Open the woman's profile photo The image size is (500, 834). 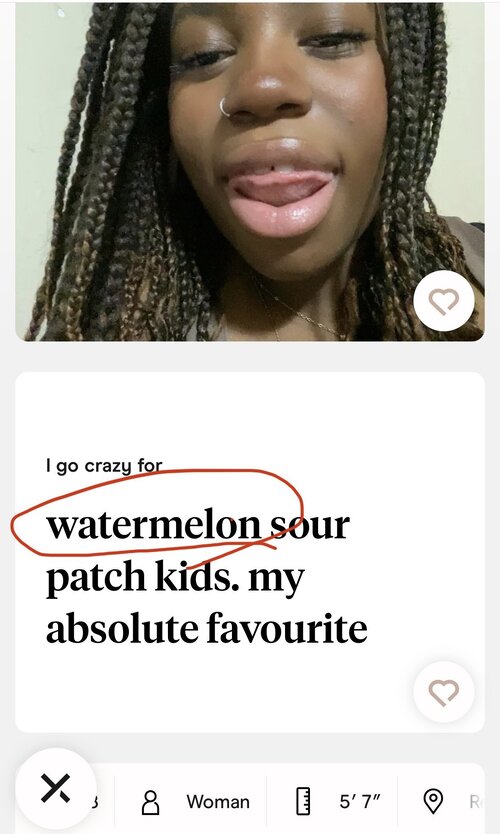249,171
